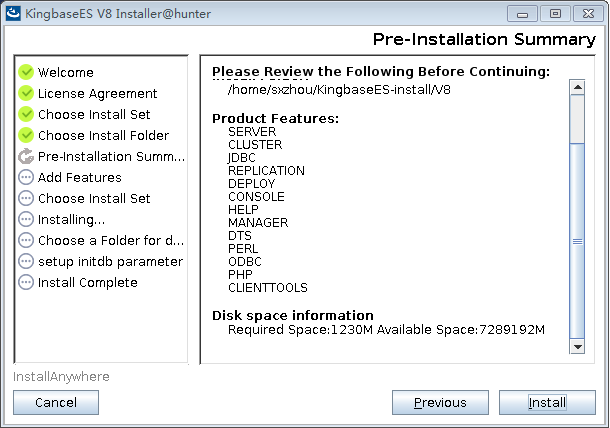The height and width of the screenshot is (428, 610).
Task: Click the installer icon in the title bar
Action: pos(13,12)
